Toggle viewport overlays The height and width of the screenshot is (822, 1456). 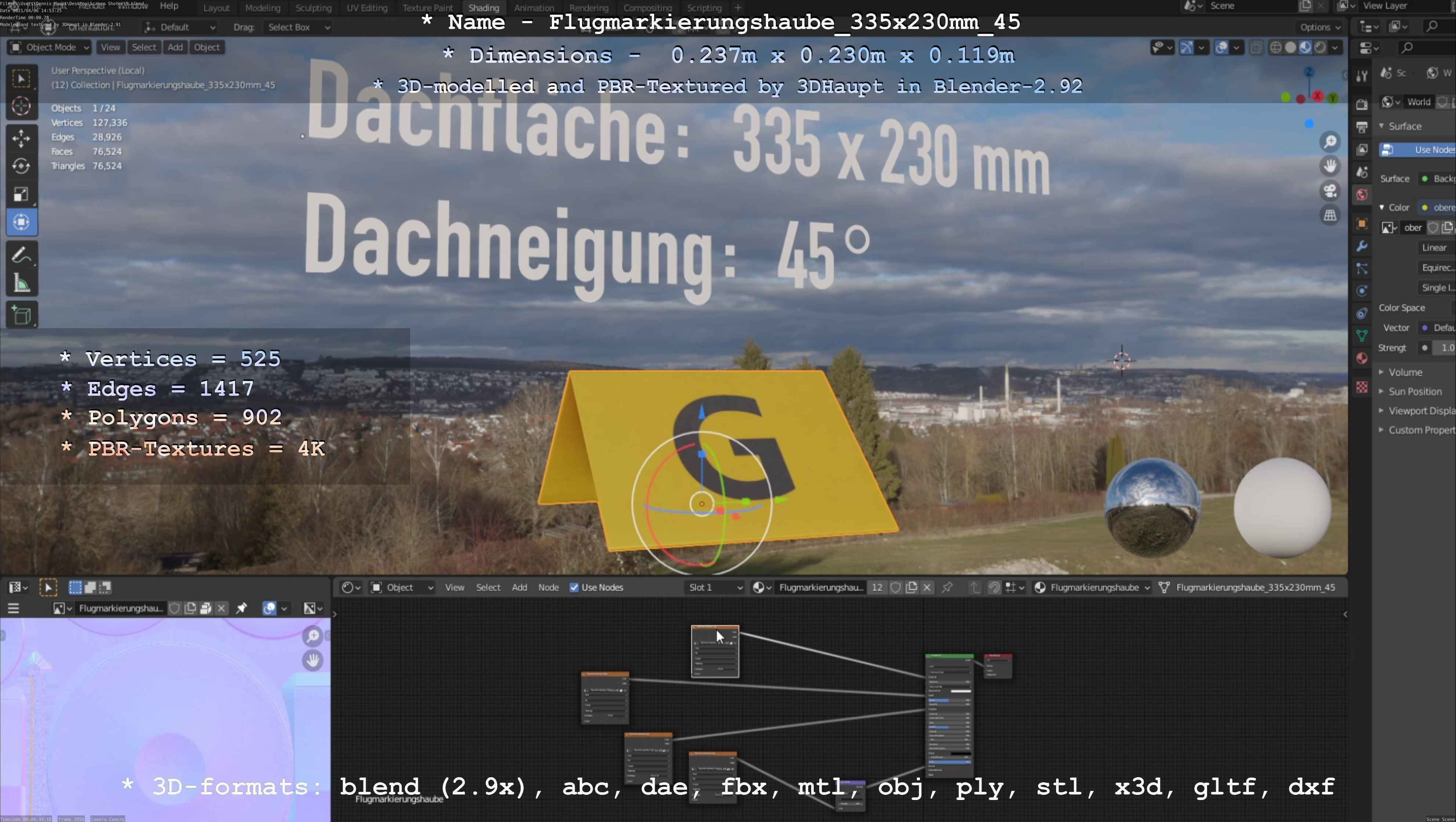1221,47
